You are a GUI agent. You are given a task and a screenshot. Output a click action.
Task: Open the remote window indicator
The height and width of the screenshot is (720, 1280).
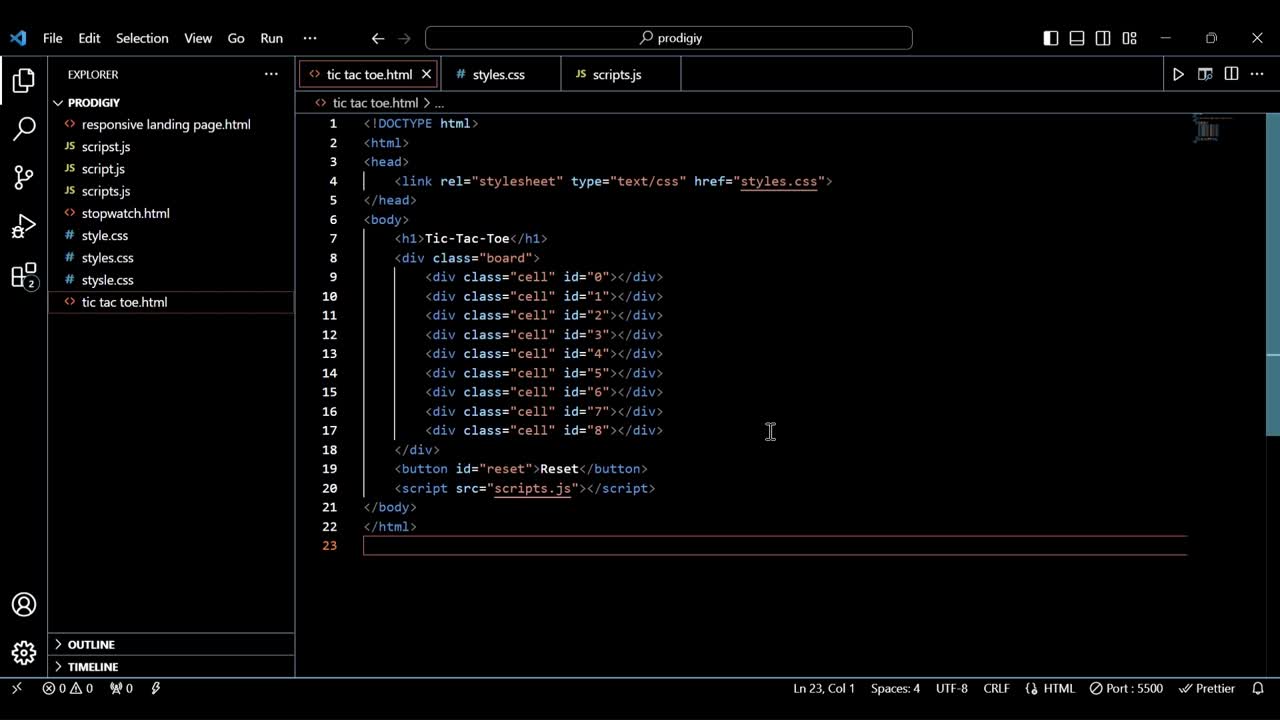coord(16,688)
